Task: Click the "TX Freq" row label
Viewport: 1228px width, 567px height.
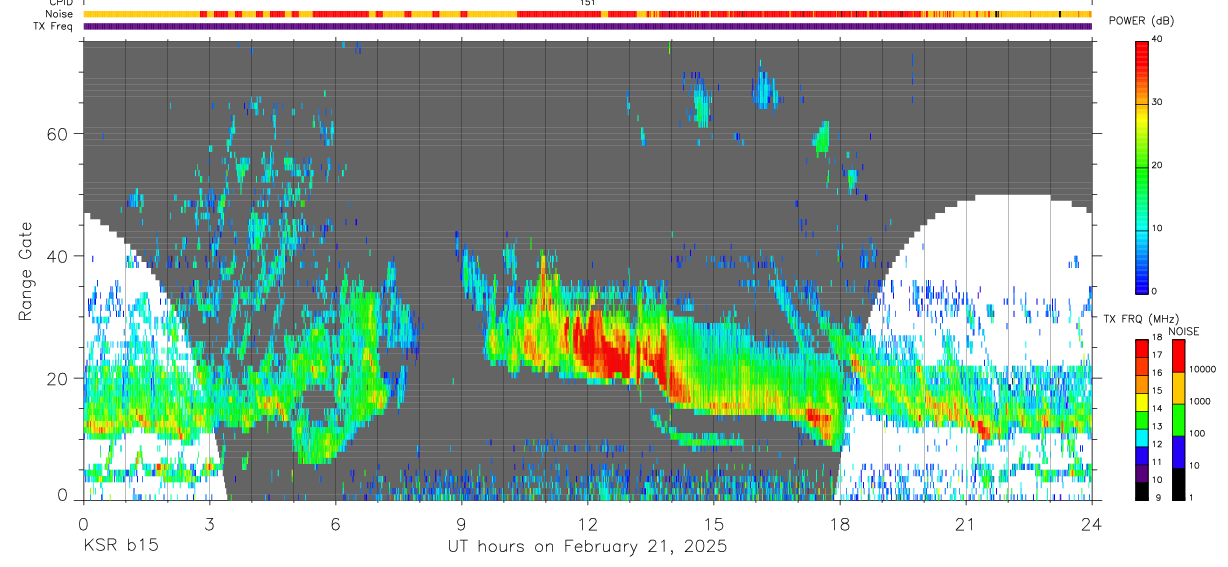Action: 53,26
